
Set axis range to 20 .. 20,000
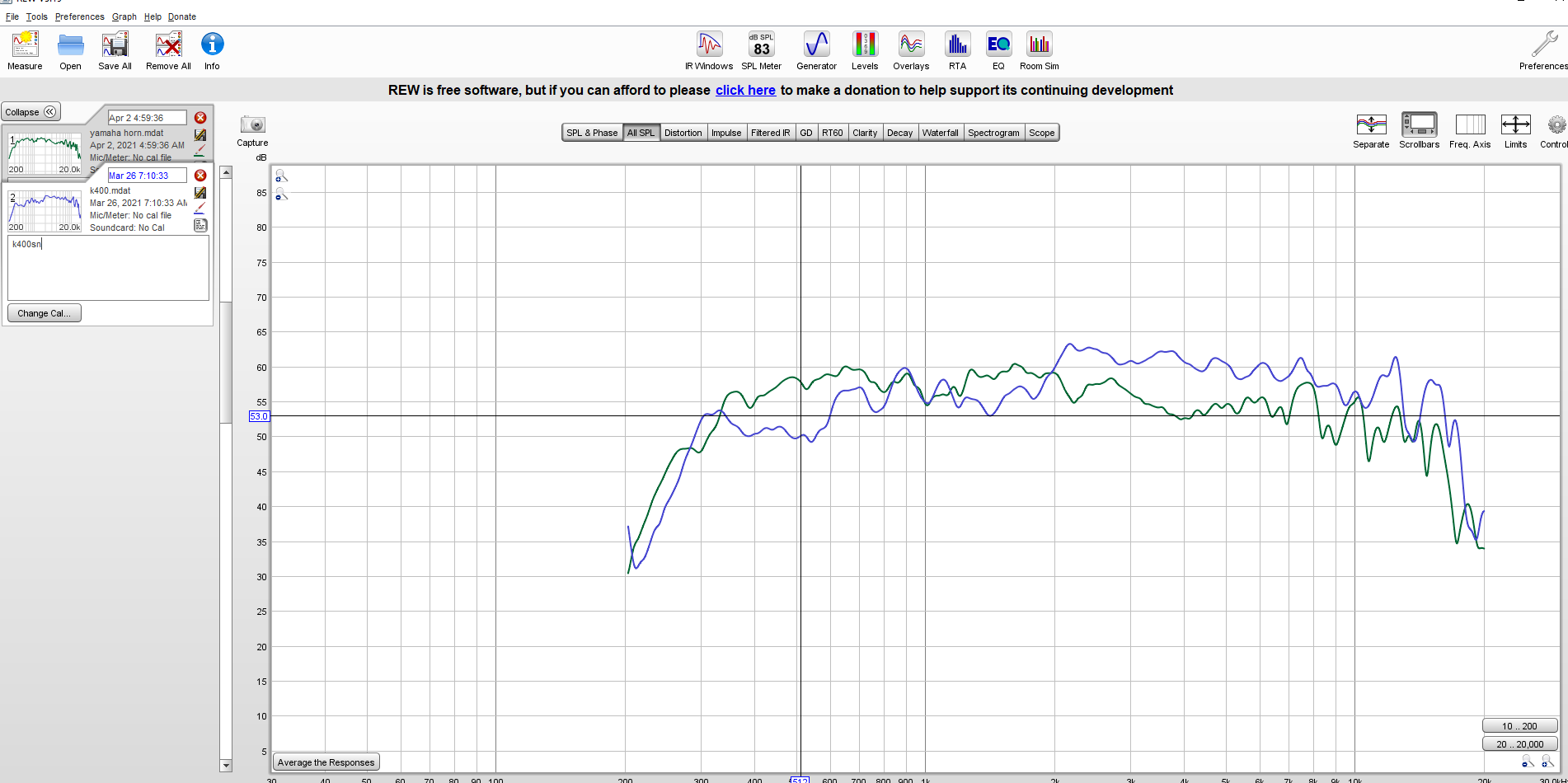point(1519,744)
